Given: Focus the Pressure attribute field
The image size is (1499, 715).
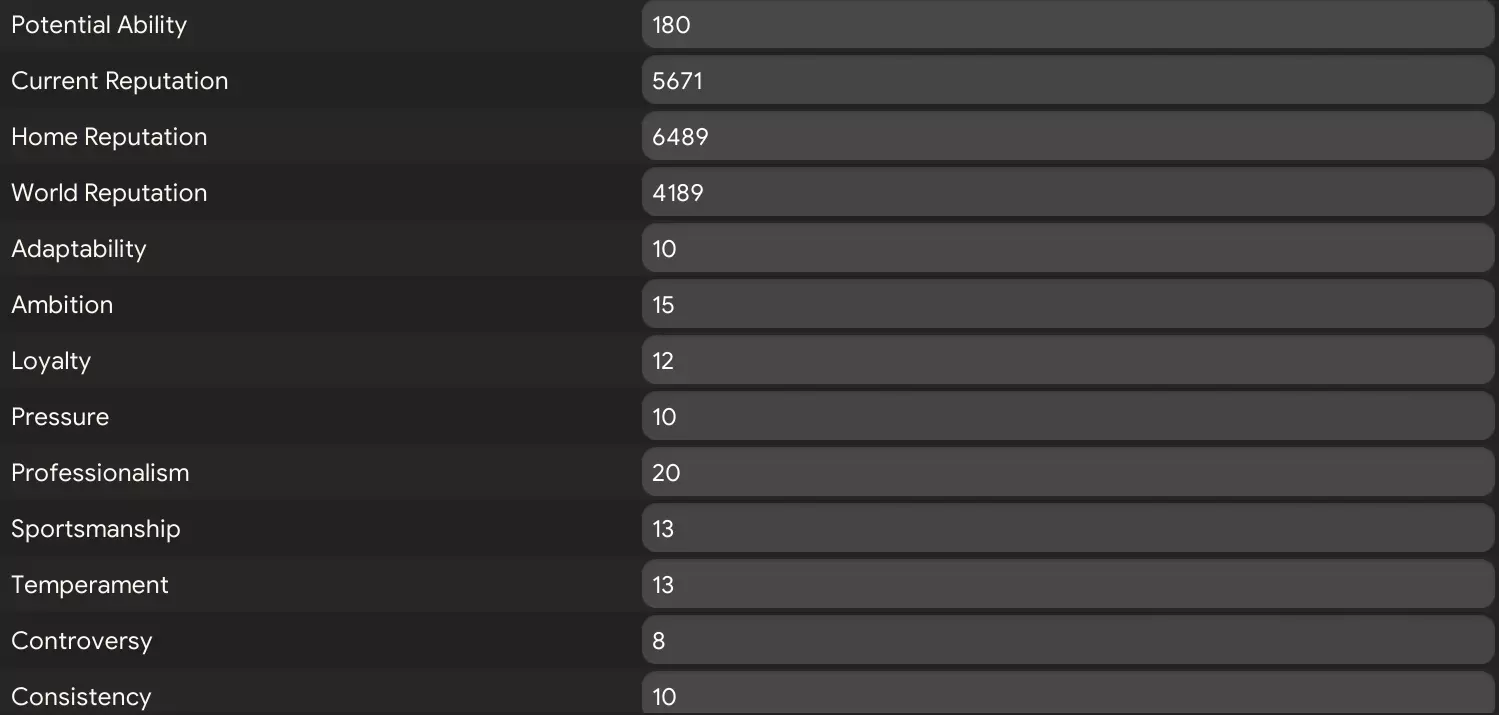Looking at the screenshot, I should 1067,417.
